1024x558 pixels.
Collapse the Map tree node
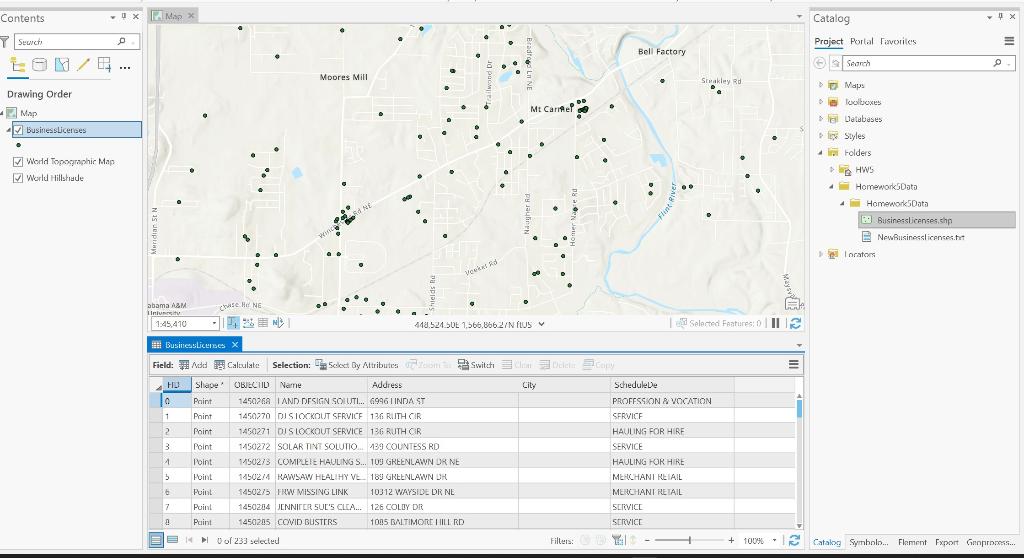click(x=3, y=113)
